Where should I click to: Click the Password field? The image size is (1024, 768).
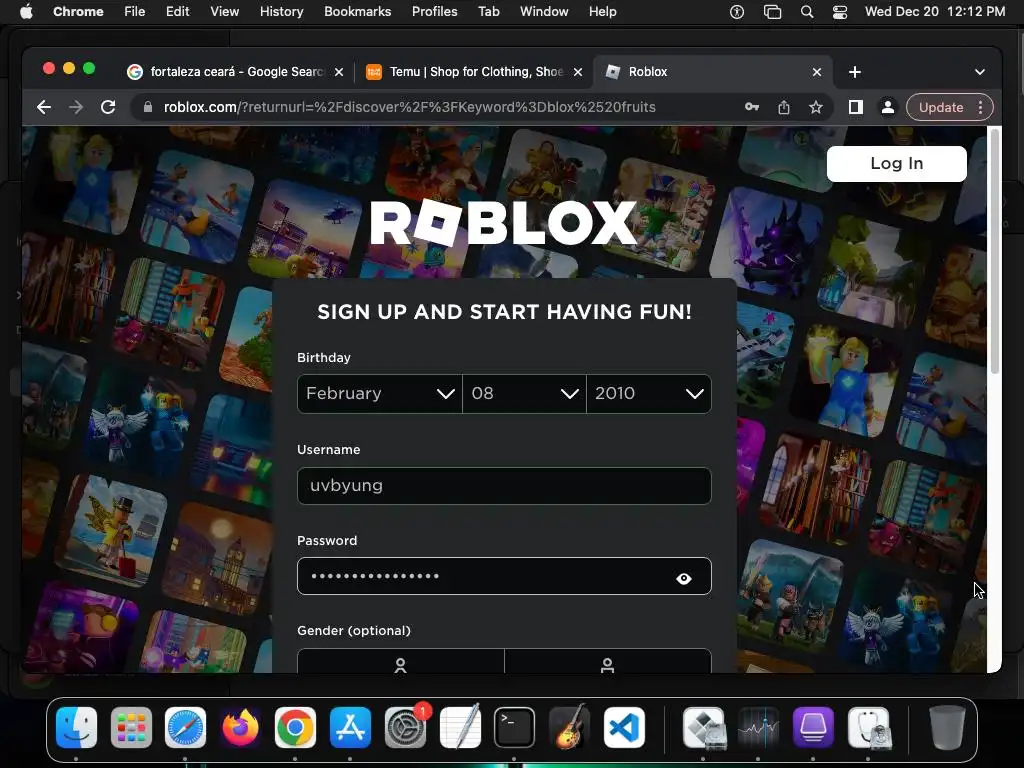point(504,576)
